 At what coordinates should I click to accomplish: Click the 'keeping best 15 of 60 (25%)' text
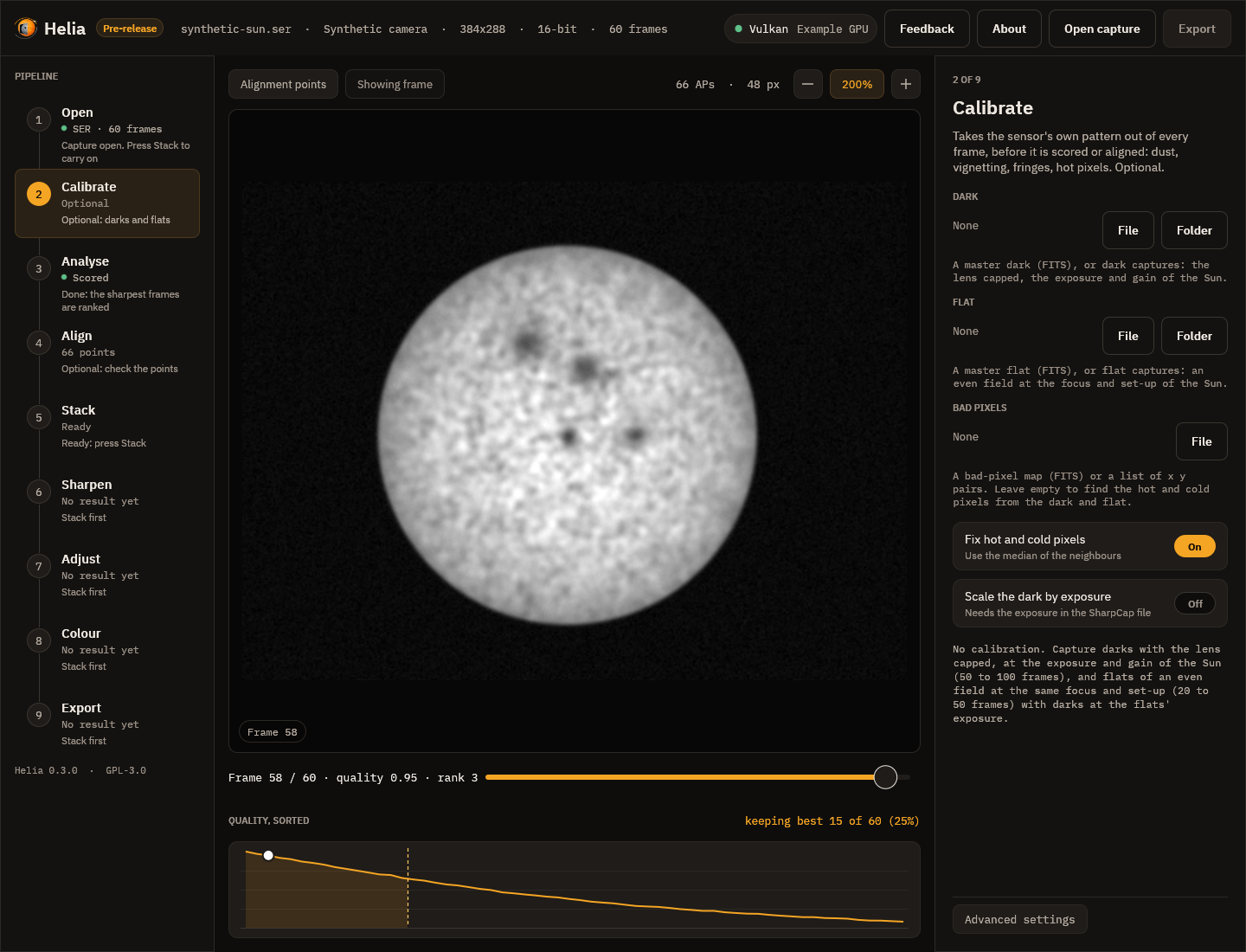(x=832, y=820)
